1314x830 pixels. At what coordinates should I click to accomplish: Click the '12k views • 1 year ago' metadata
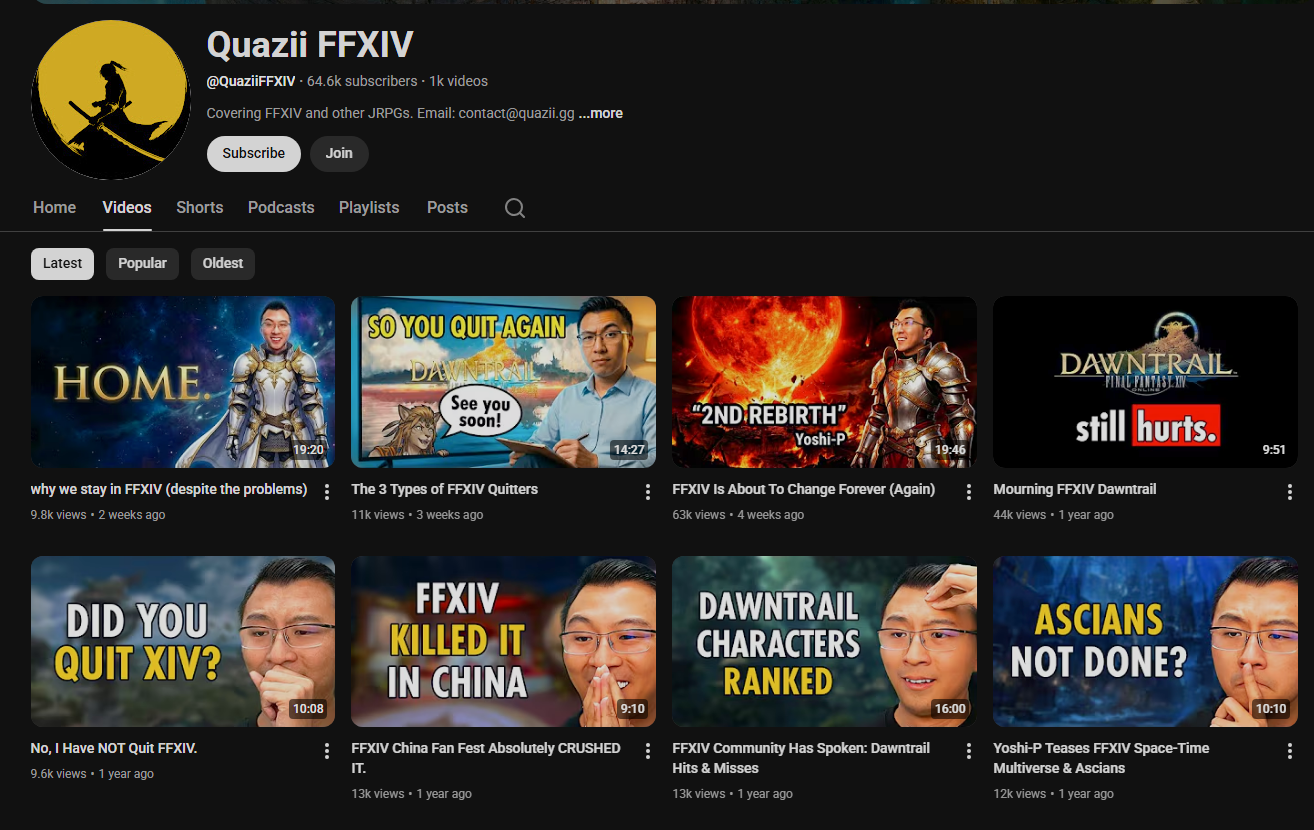coord(1054,794)
